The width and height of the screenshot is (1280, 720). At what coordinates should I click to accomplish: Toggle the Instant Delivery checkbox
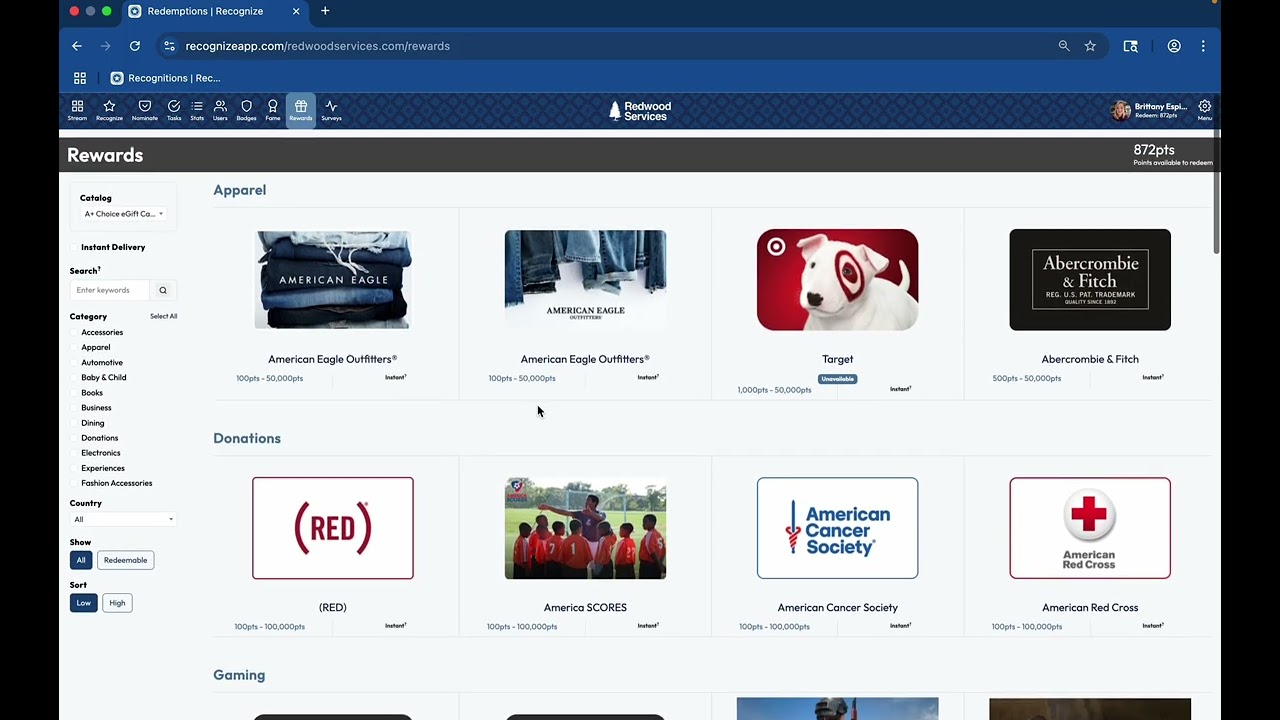click(x=74, y=247)
